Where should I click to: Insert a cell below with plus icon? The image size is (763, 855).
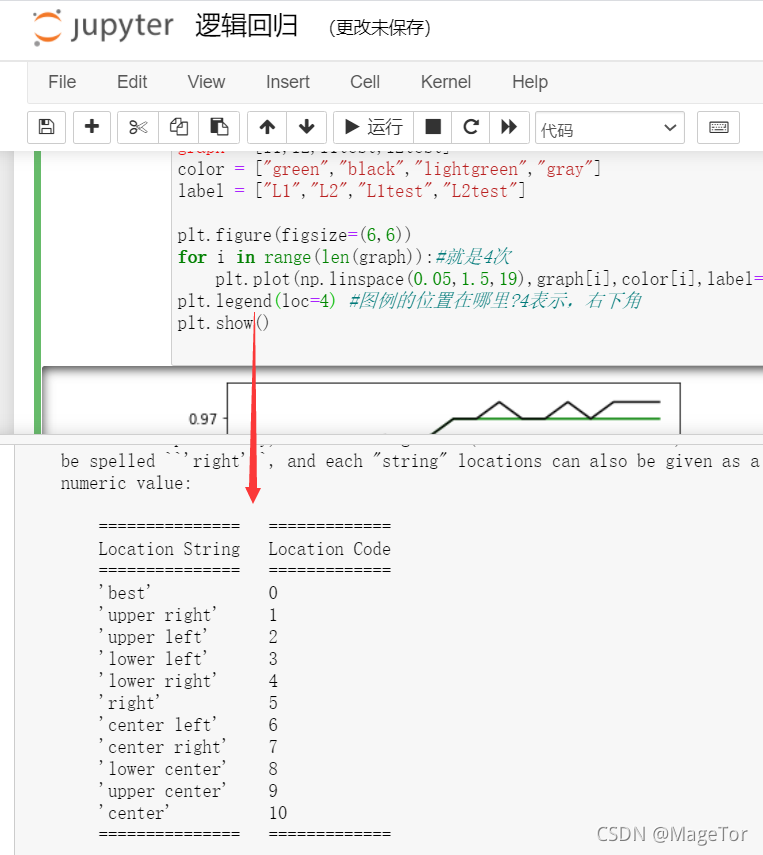click(x=92, y=127)
